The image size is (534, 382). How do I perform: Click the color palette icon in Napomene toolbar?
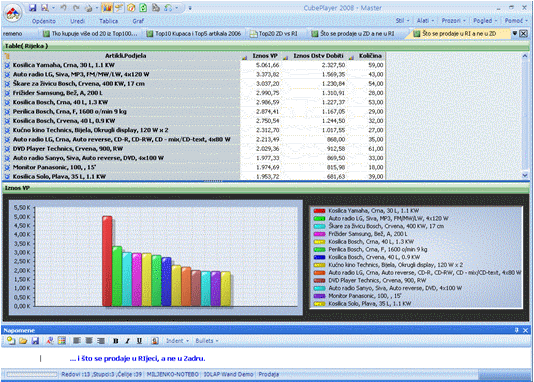pyautogui.click(x=62, y=341)
